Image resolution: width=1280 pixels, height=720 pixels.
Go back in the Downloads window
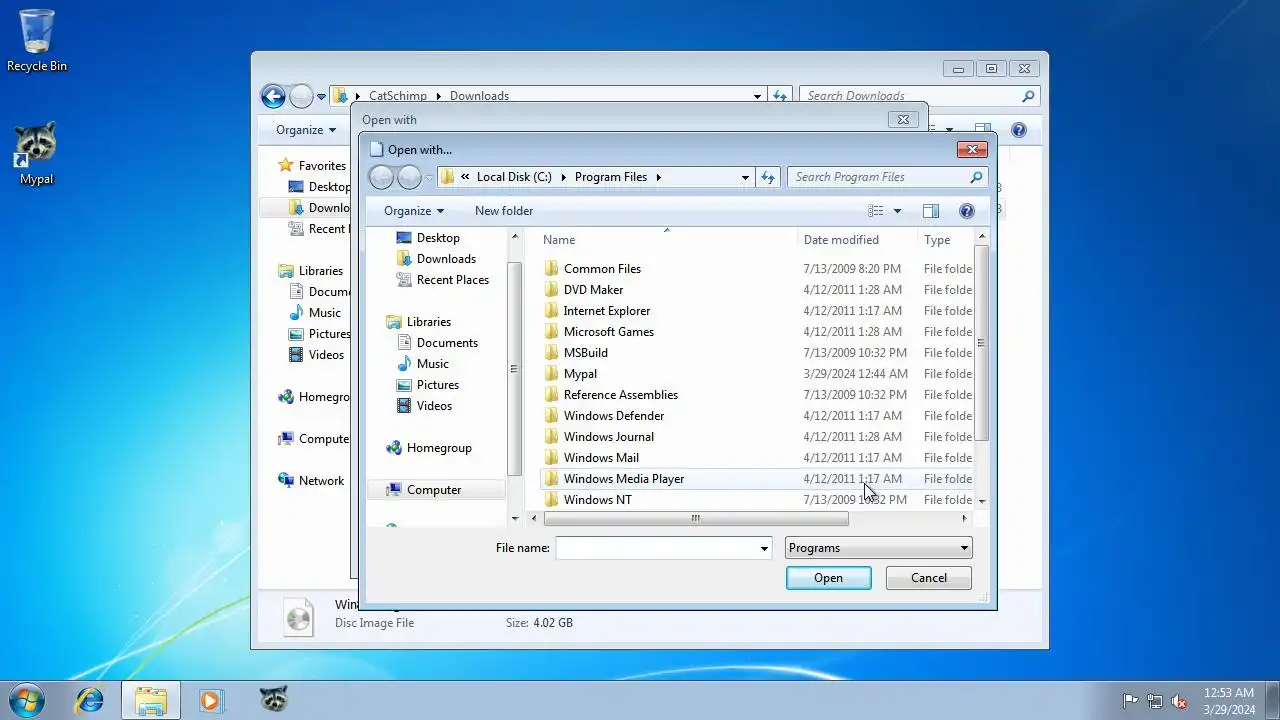click(x=273, y=96)
